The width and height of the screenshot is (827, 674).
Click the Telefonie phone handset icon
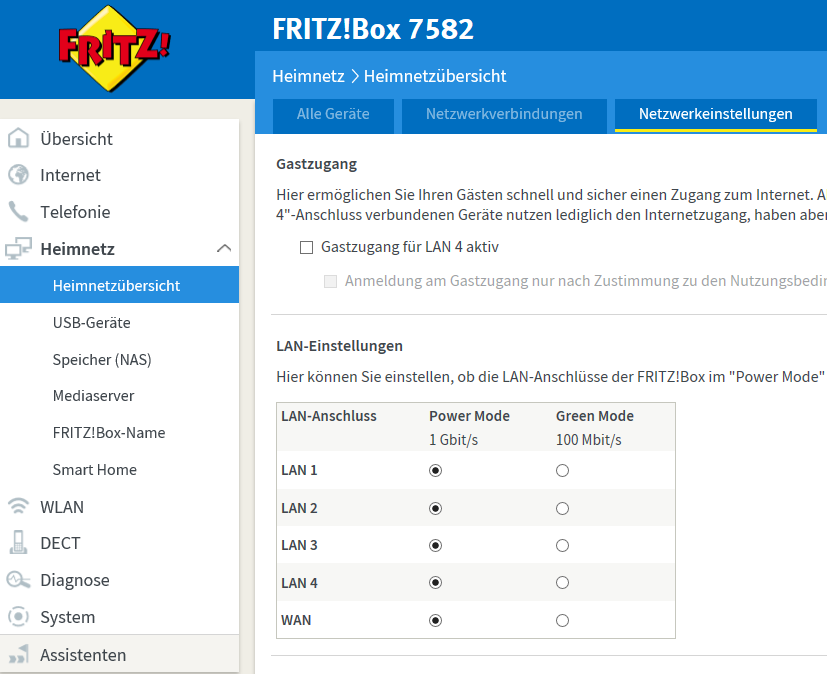[18, 211]
